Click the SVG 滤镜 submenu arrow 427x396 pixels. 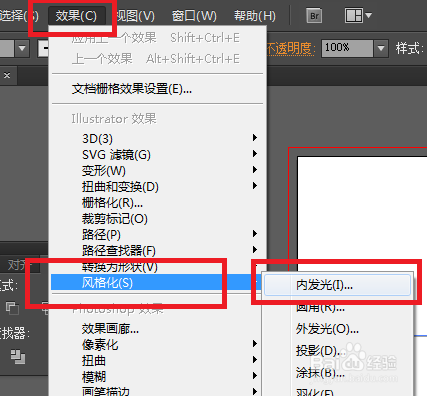pyautogui.click(x=255, y=153)
